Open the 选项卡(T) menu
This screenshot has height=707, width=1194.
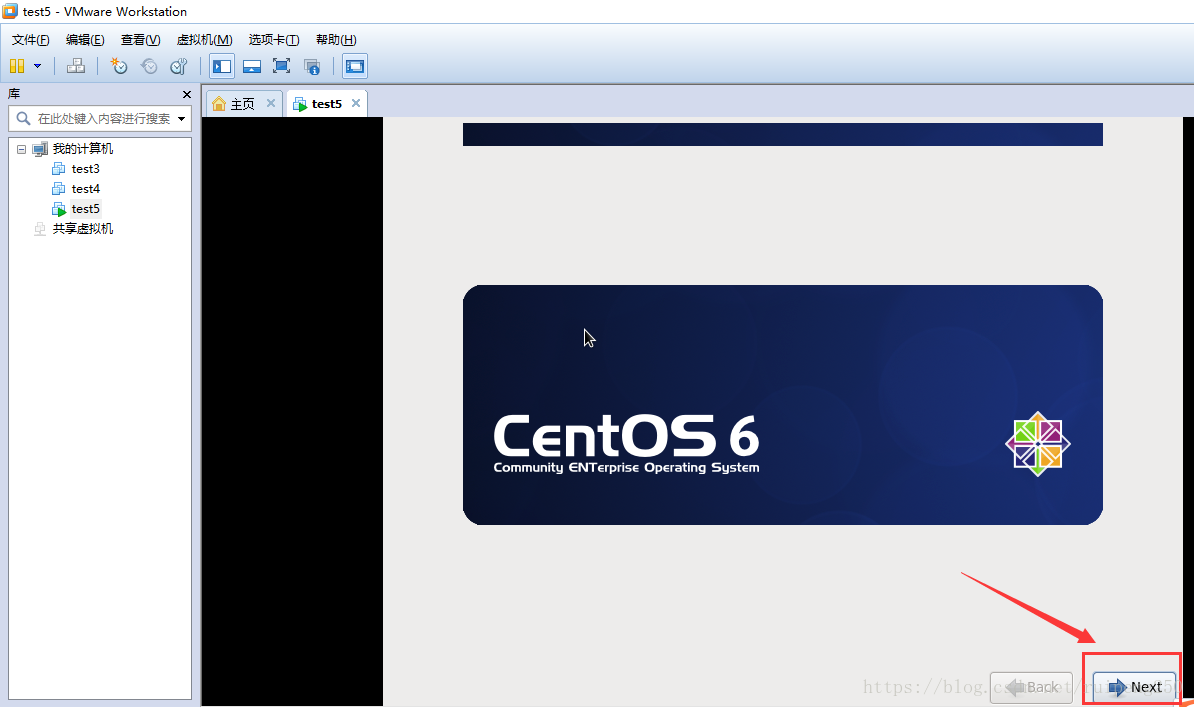click(x=273, y=40)
